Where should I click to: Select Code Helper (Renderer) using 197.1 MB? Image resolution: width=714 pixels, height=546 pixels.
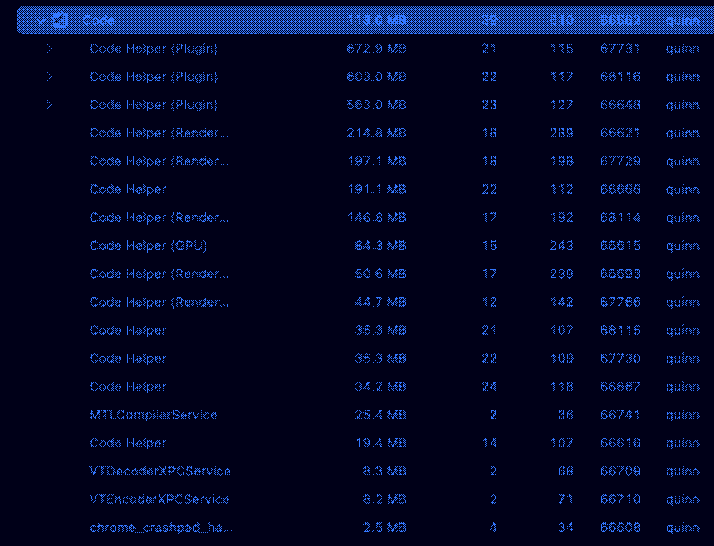[x=158, y=161]
